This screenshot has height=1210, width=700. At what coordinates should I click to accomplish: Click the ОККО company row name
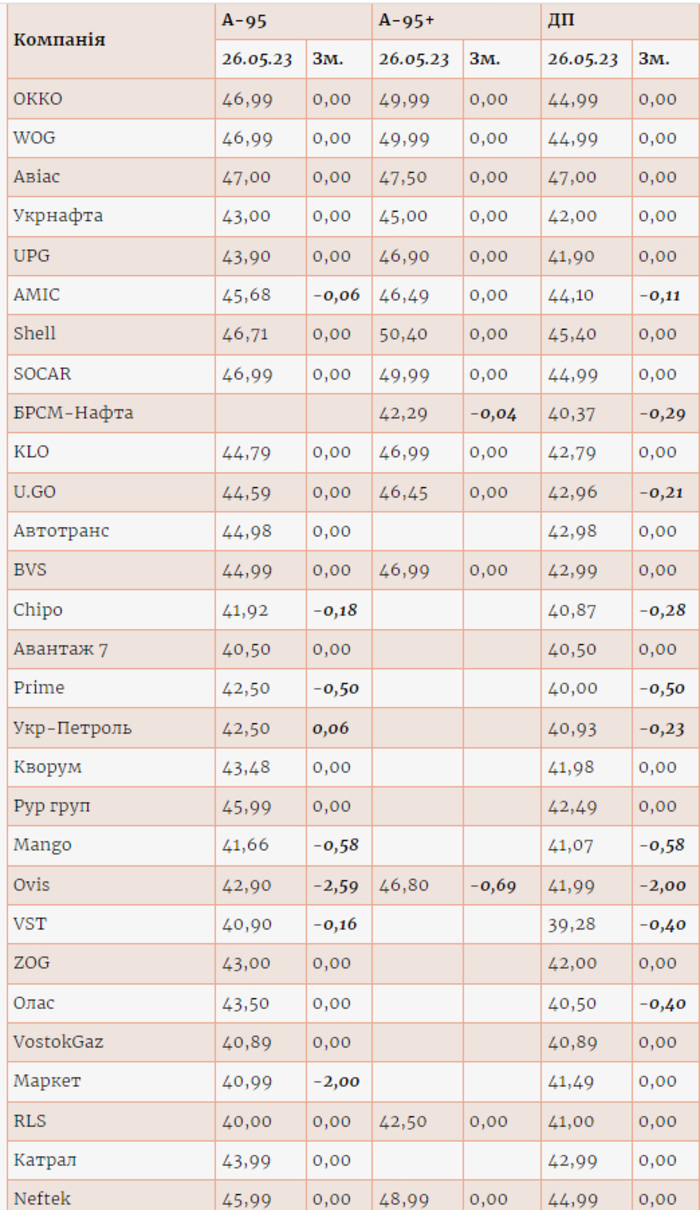(38, 98)
